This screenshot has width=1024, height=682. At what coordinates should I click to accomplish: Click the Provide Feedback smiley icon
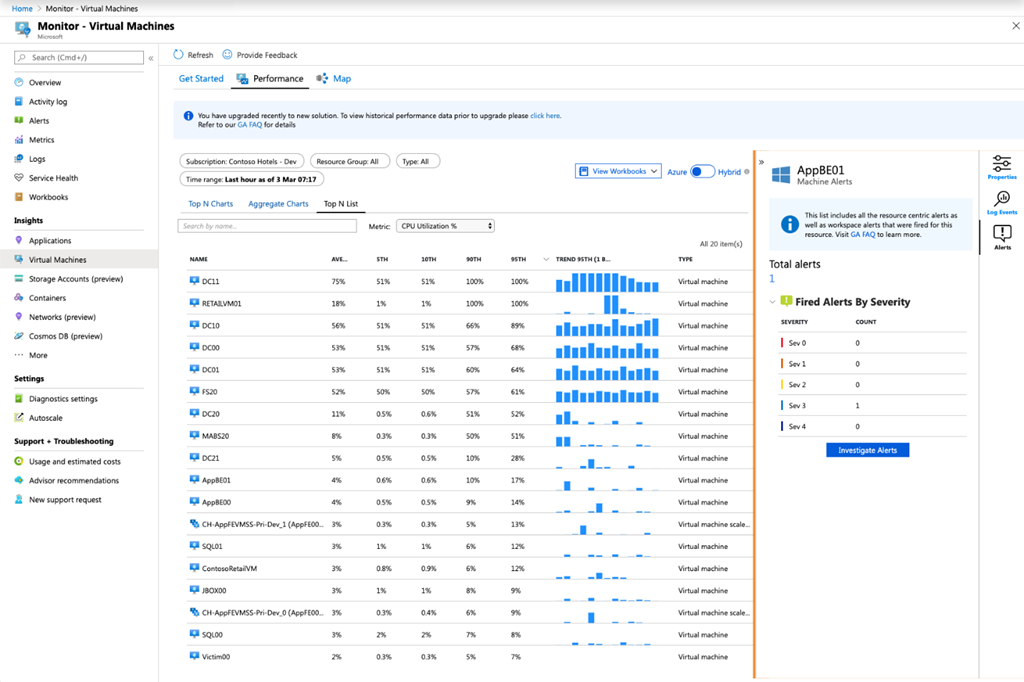pyautogui.click(x=227, y=55)
